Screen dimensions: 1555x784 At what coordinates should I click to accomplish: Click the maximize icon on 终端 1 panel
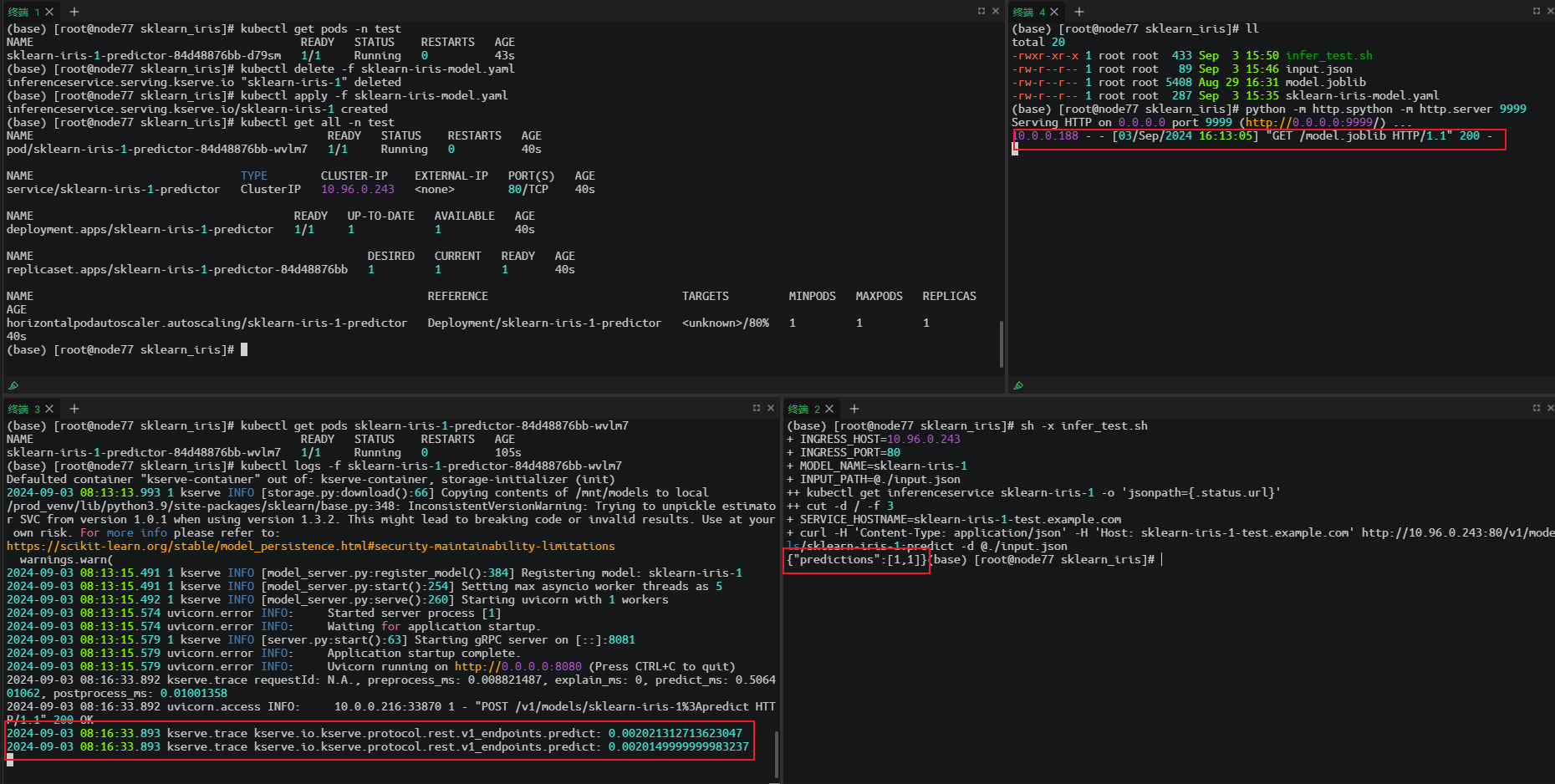[981, 12]
